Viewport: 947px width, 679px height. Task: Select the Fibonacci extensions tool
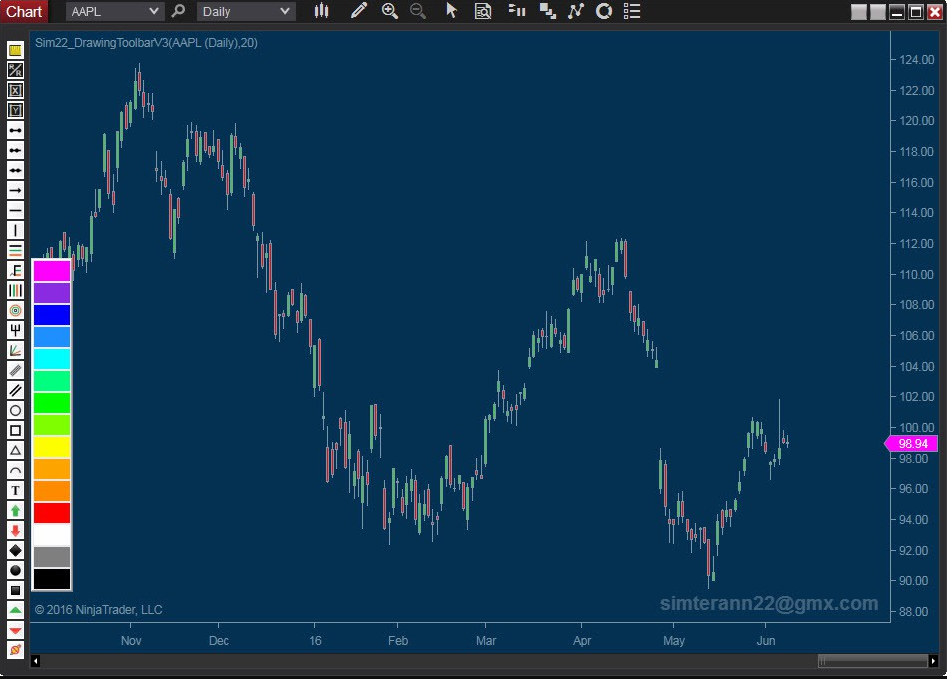15,270
